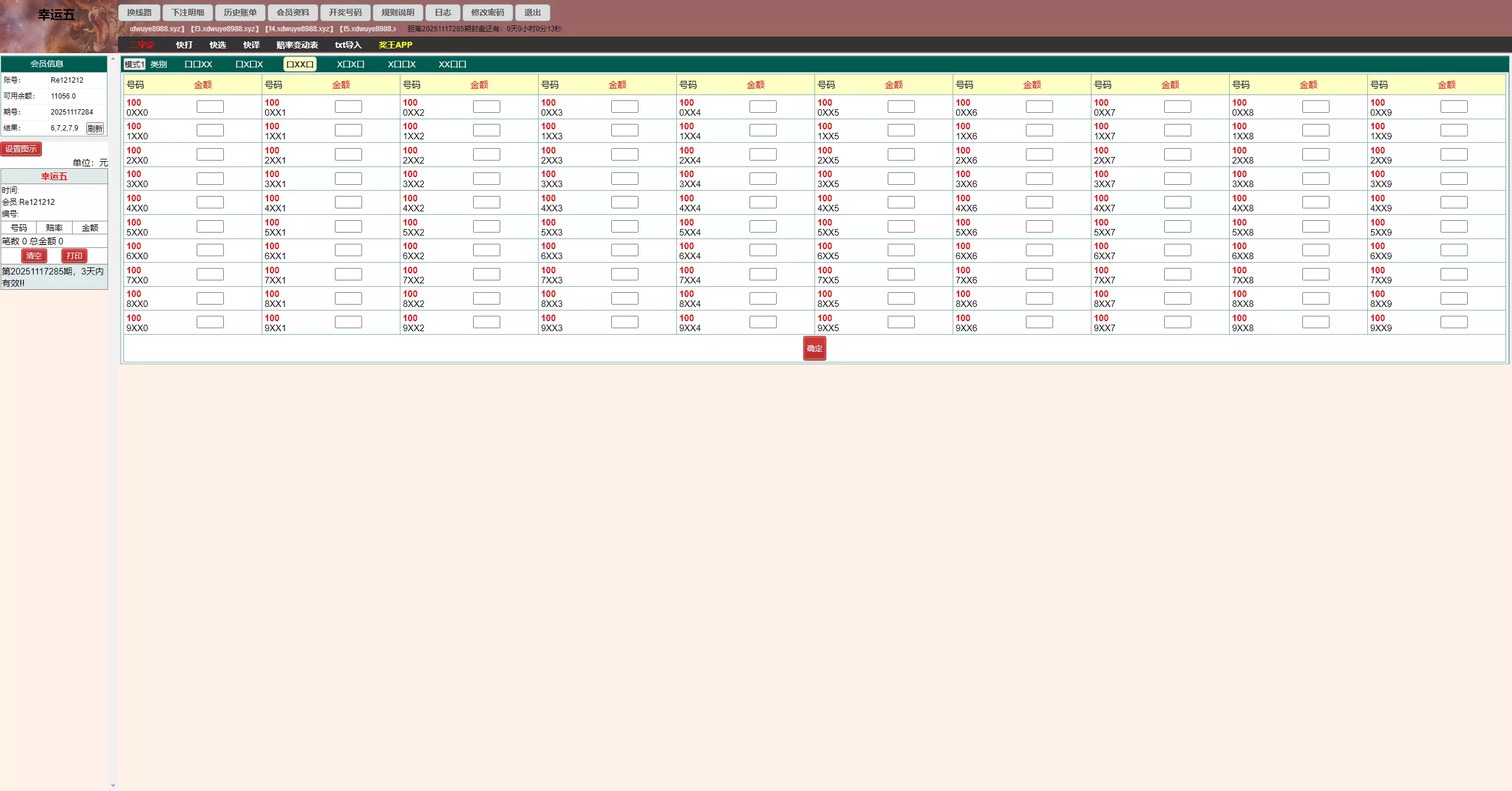Click the 刷新 refresh button
The height and width of the screenshot is (791, 1512).
(94, 128)
